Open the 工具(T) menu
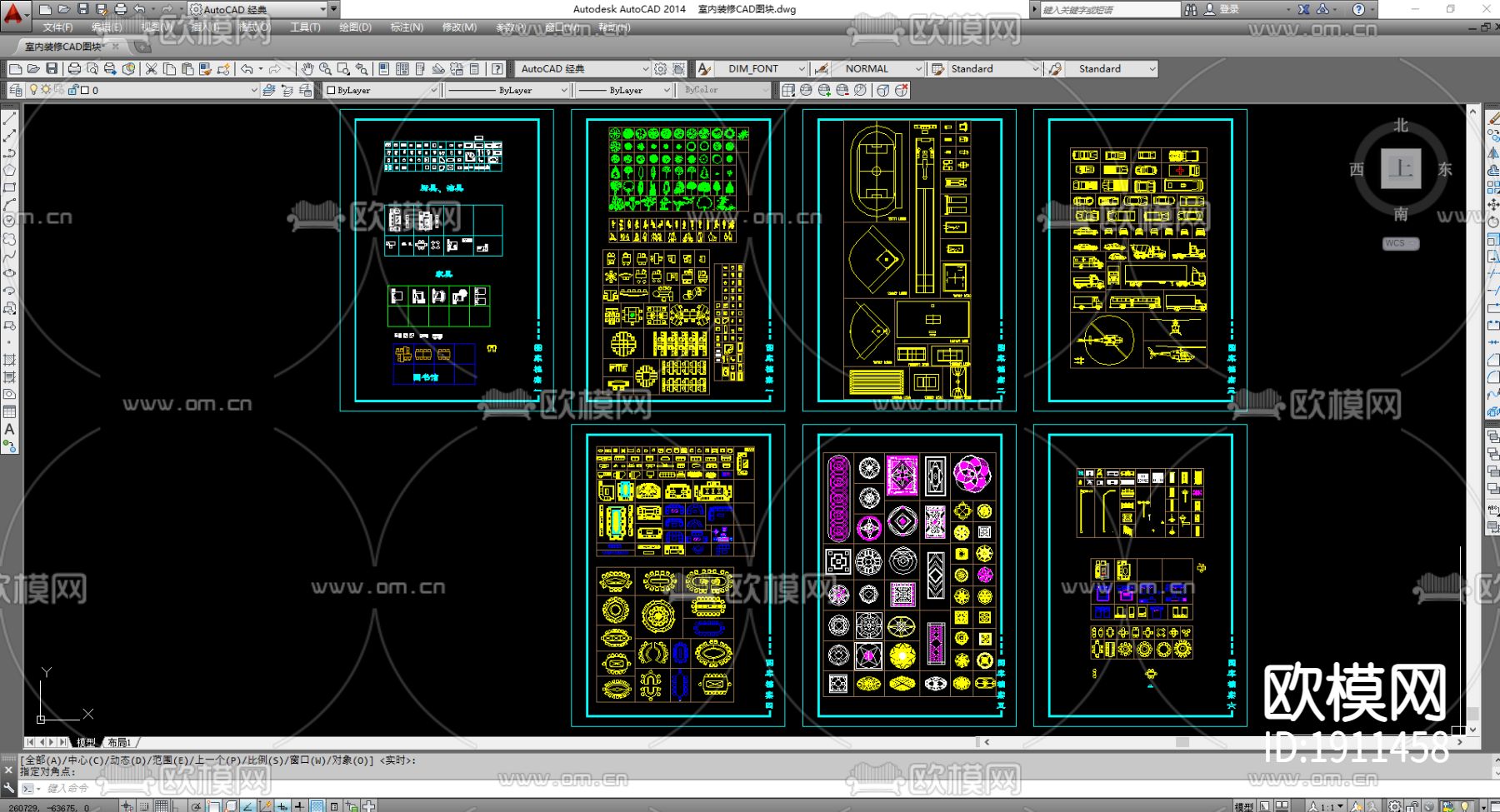The image size is (1500, 812). click(x=305, y=27)
